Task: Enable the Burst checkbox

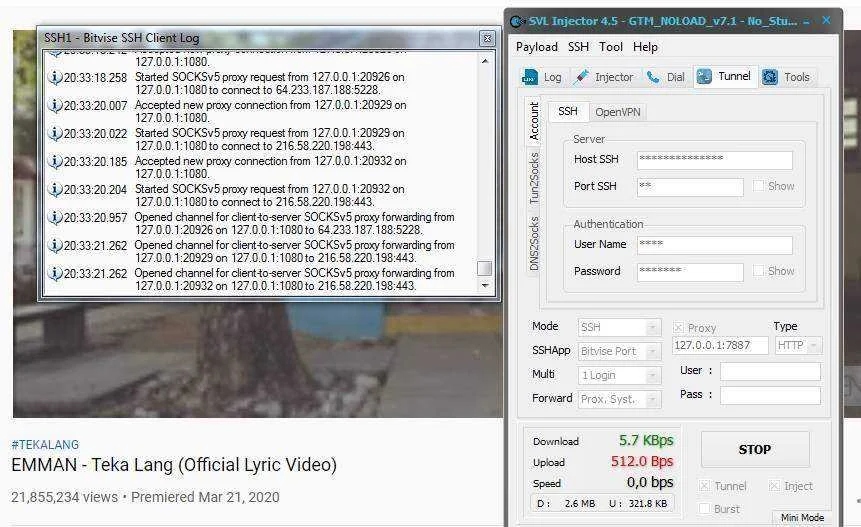Action: click(705, 509)
